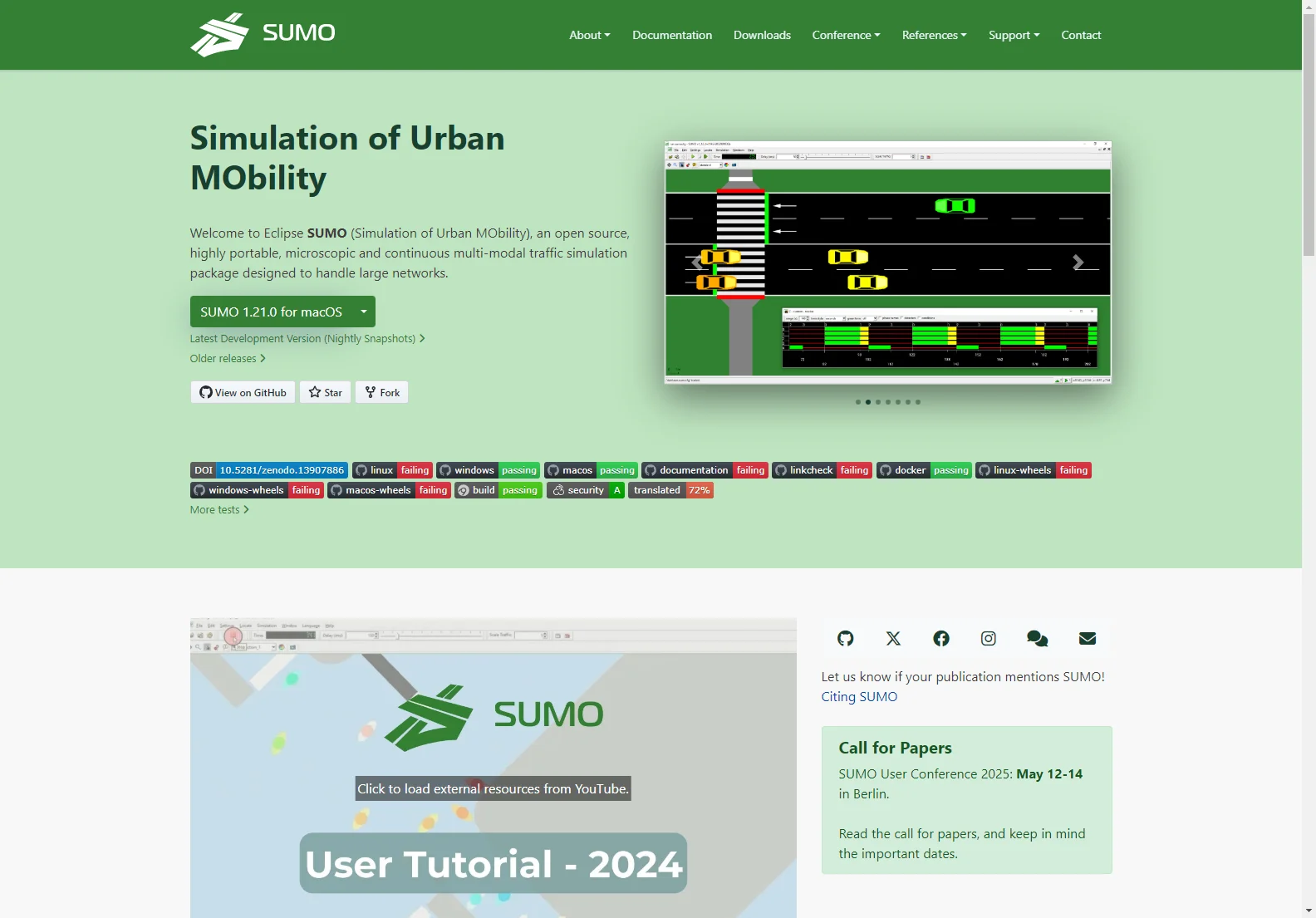Open the download platform dropdown arrow
Viewport: 1316px width, 918px height.
click(x=364, y=312)
